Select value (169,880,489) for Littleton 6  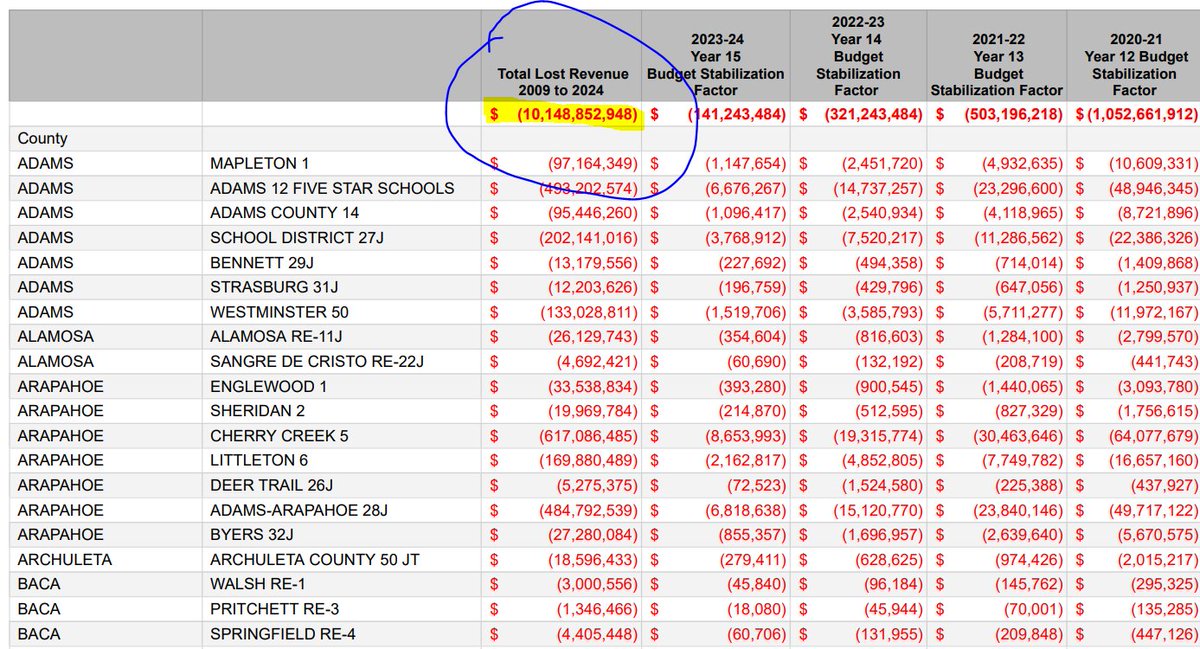(x=588, y=460)
